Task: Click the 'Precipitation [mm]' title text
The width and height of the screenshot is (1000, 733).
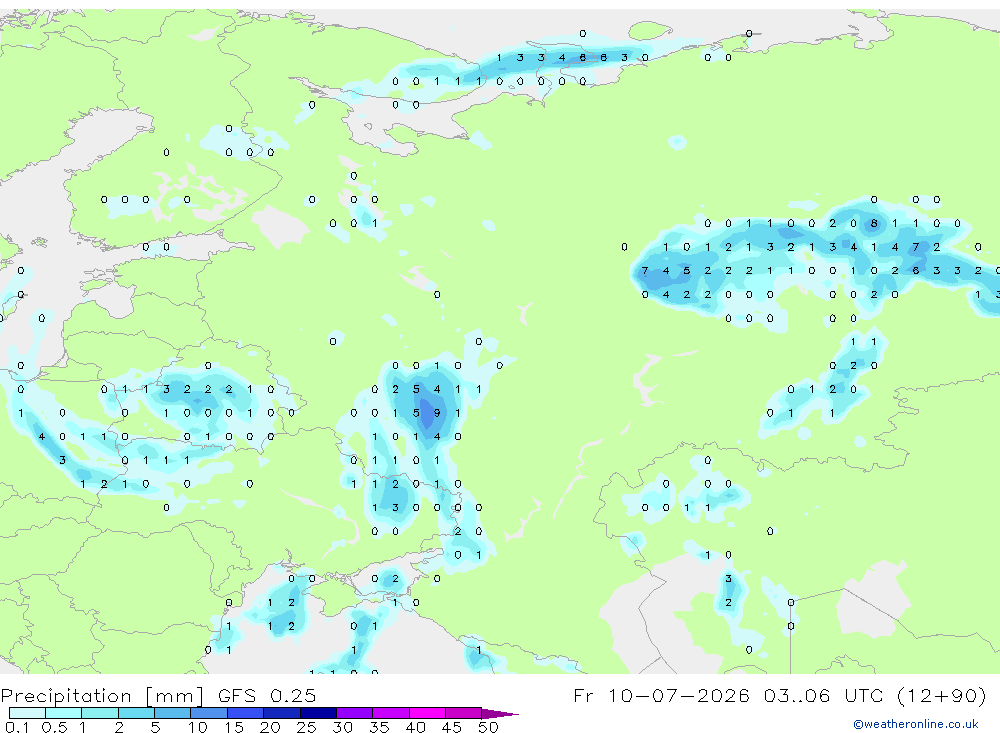Action: click(x=103, y=695)
